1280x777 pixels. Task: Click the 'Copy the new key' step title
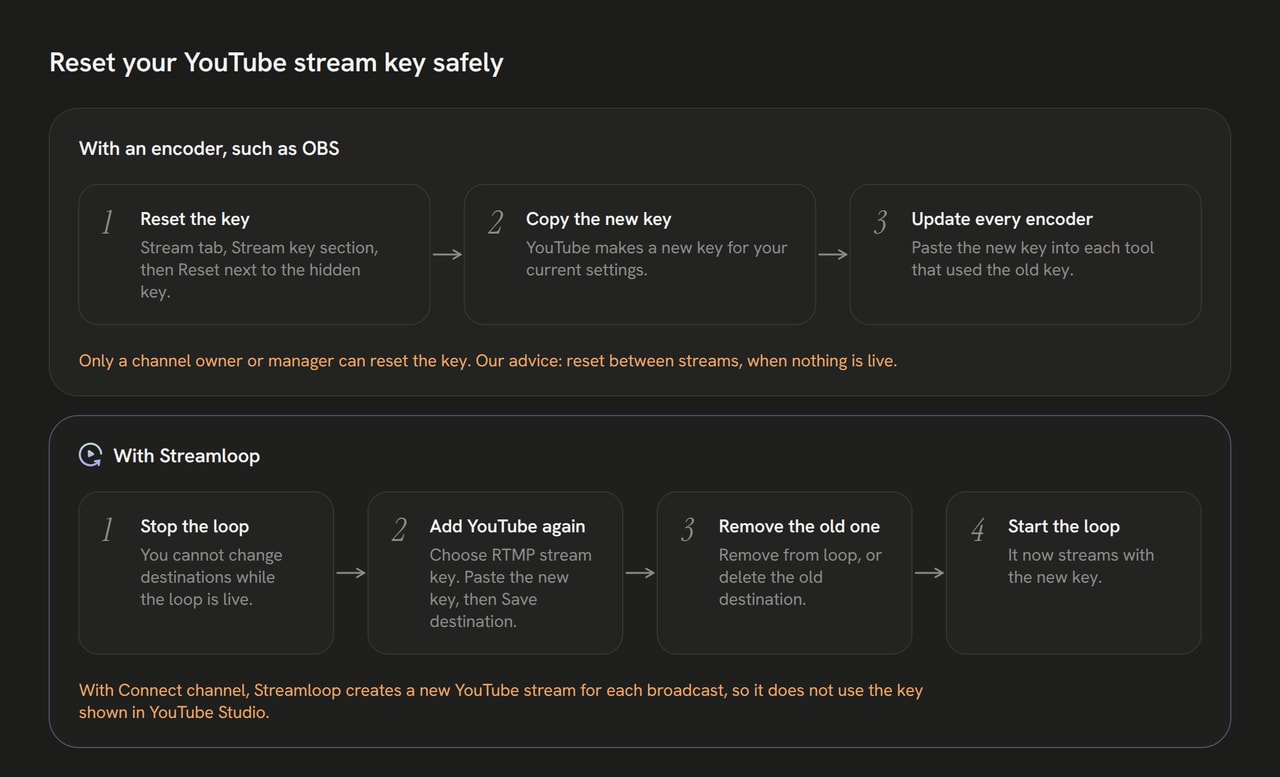click(x=599, y=219)
